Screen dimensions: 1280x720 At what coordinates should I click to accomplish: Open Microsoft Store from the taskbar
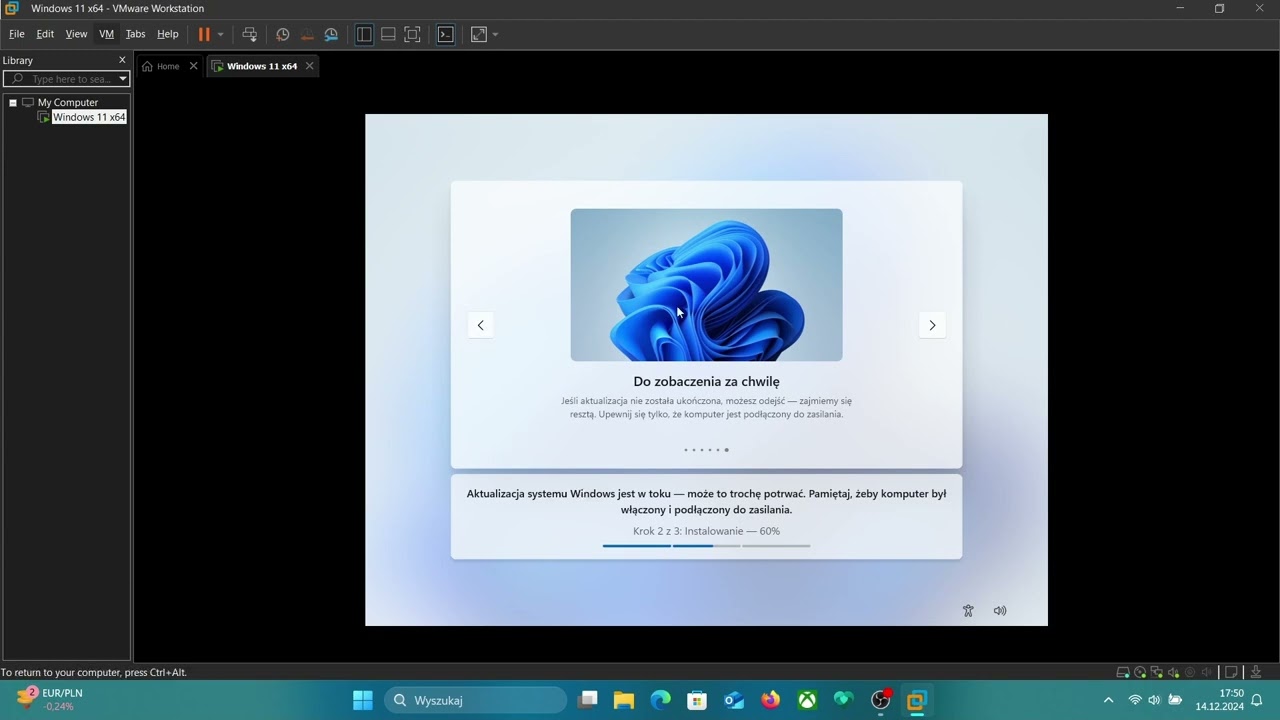coord(697,700)
